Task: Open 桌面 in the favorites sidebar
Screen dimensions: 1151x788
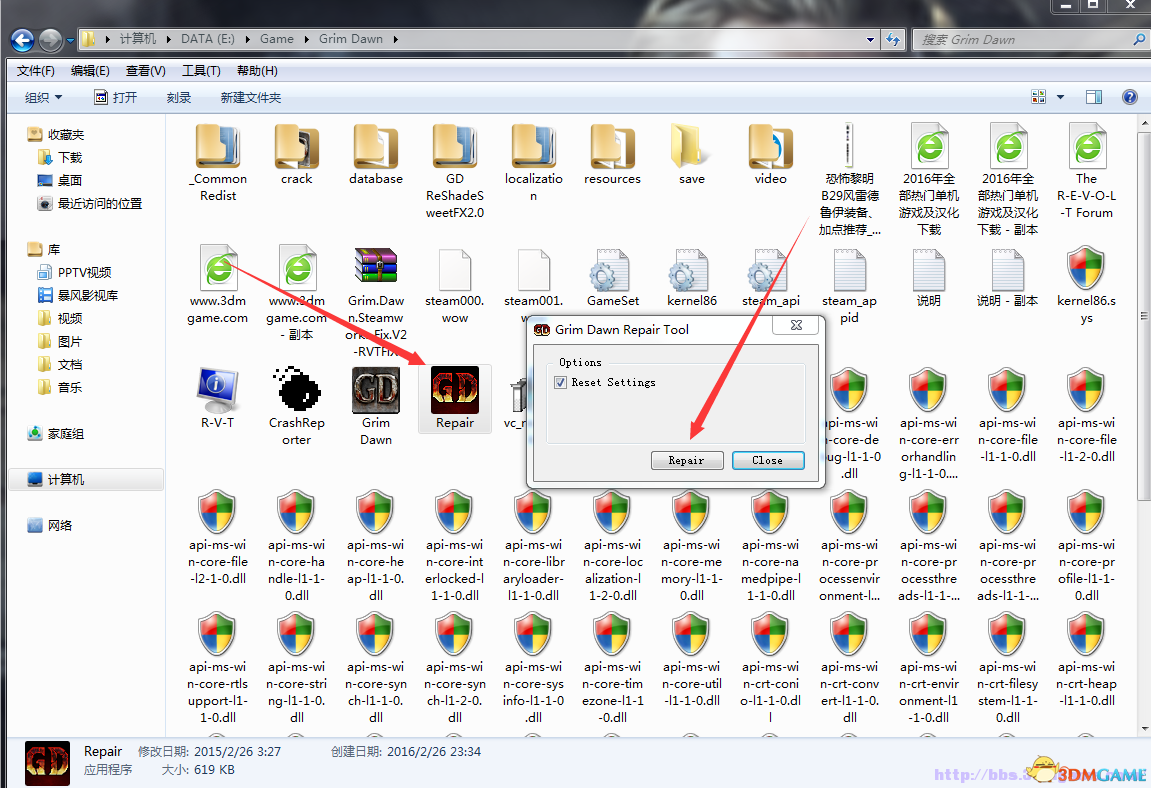Action: pos(60,180)
